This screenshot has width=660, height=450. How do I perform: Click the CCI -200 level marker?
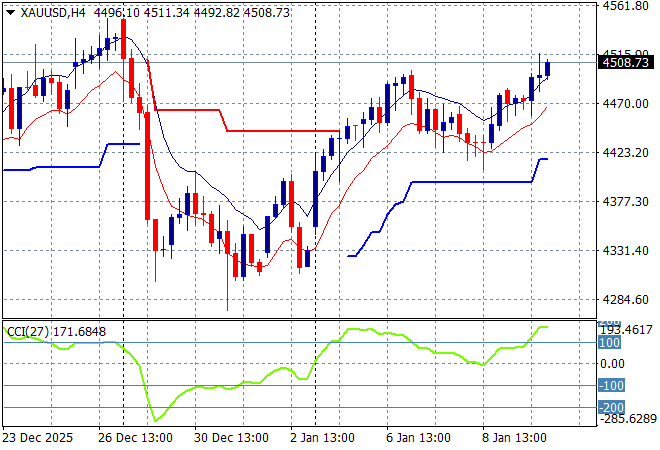[x=610, y=407]
